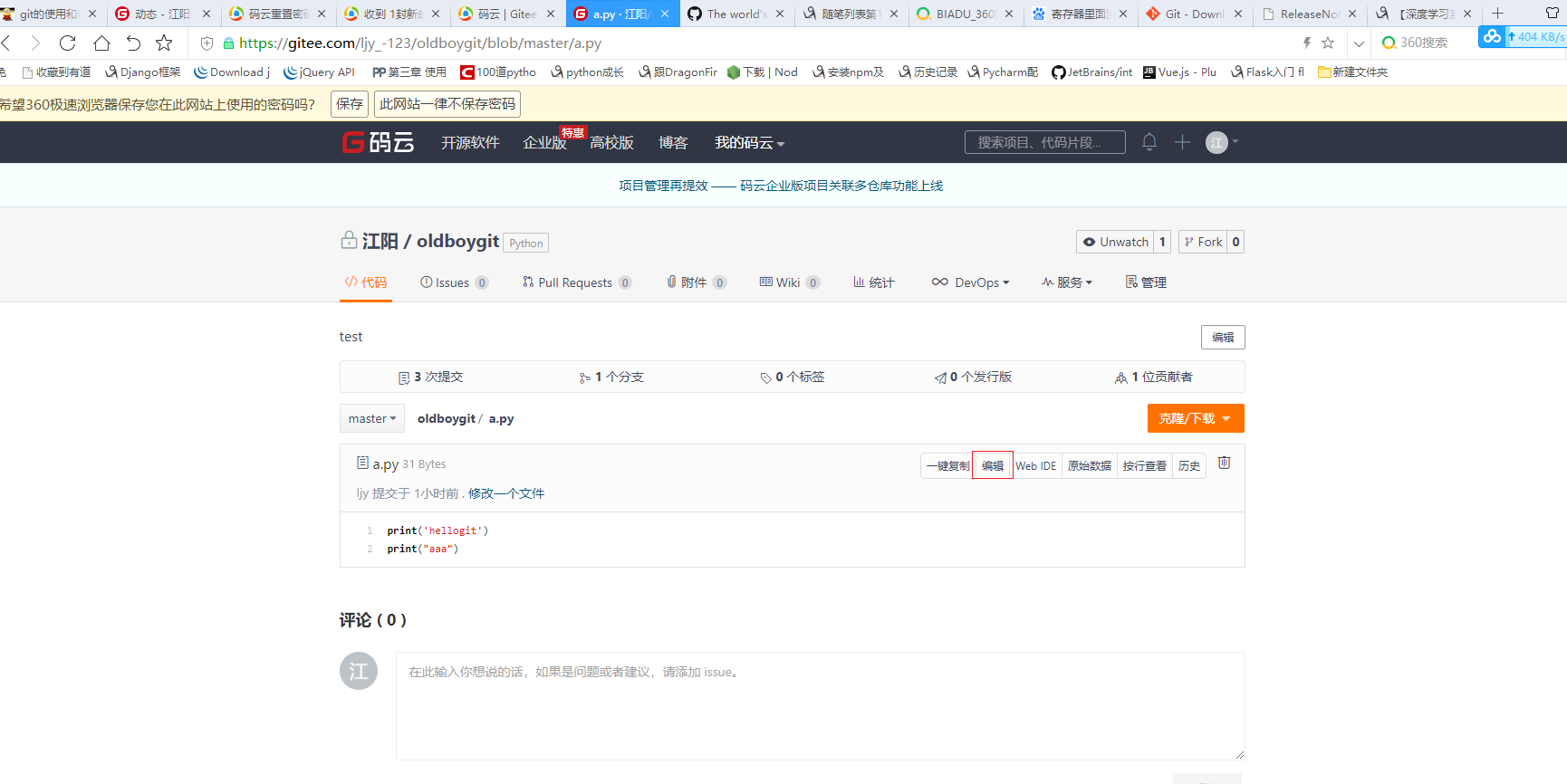Delete a.py using trash icon
1567x784 pixels.
[x=1224, y=463]
